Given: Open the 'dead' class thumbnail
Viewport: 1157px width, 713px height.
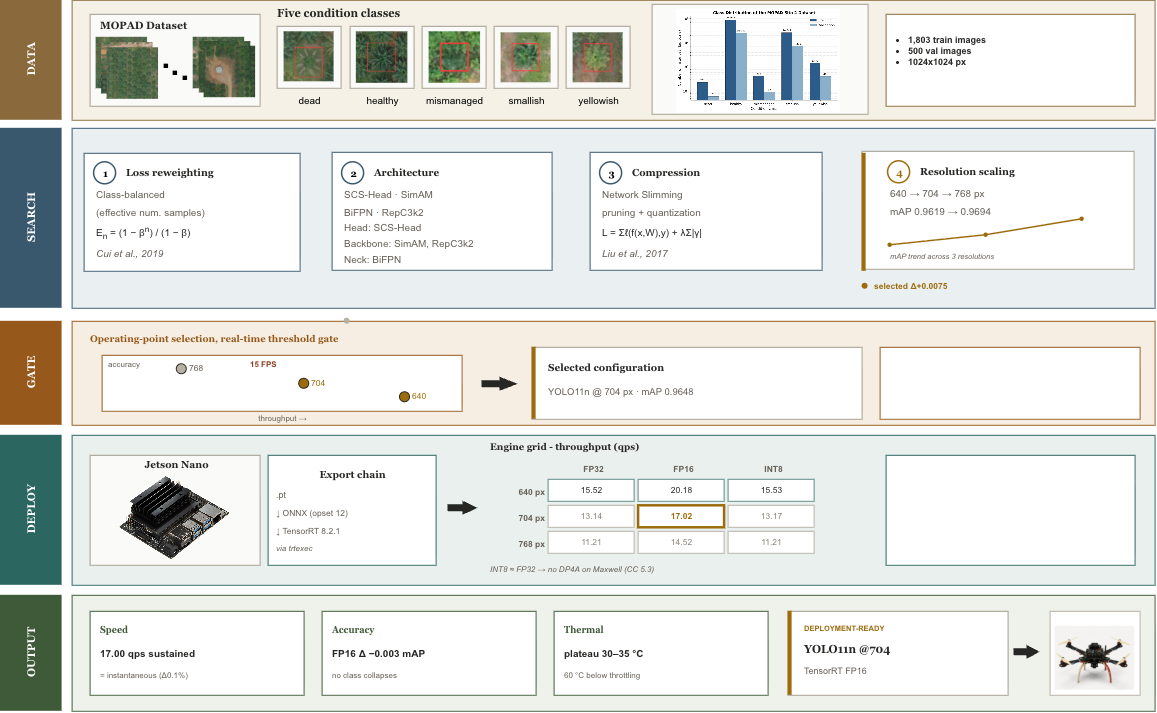Looking at the screenshot, I should (309, 58).
